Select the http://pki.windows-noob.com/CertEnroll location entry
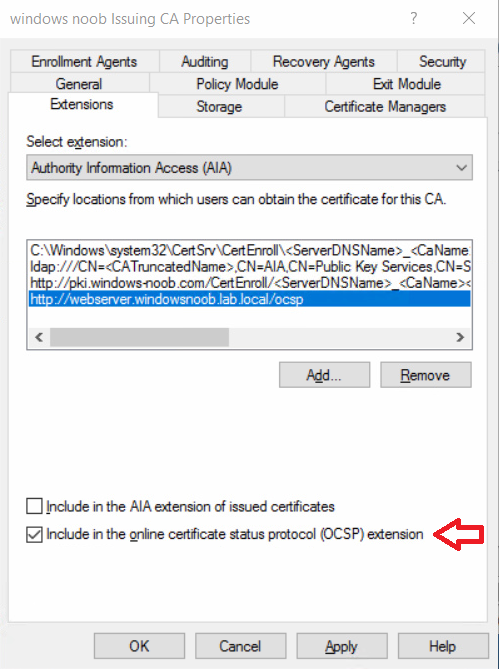This screenshot has width=499, height=669. click(x=250, y=283)
